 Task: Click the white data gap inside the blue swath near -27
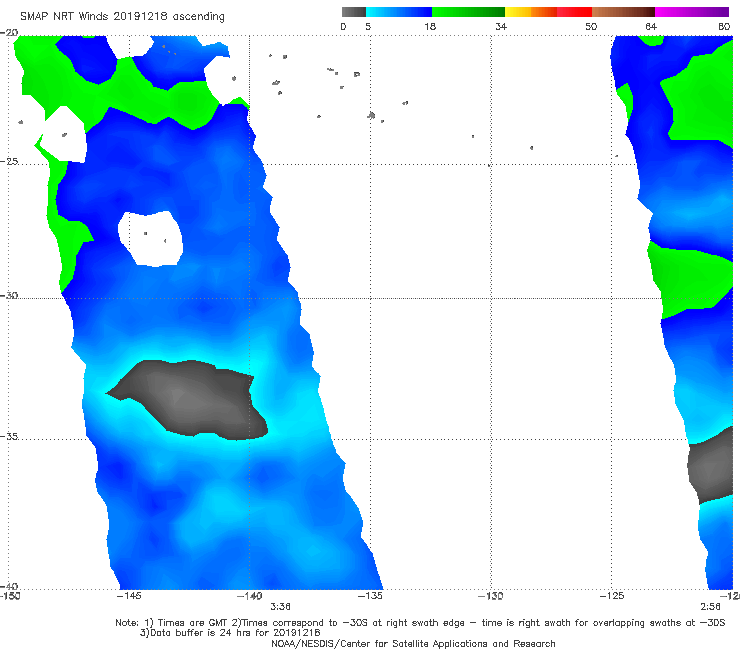[151, 238]
